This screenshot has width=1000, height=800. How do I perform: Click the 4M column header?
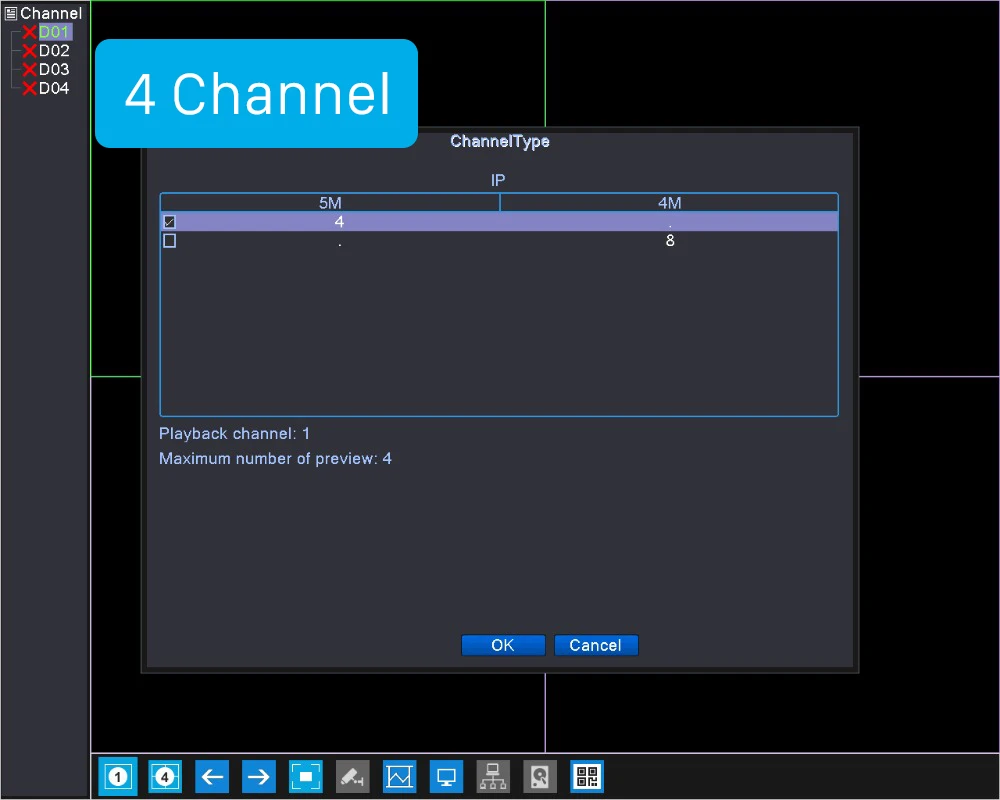pos(669,203)
